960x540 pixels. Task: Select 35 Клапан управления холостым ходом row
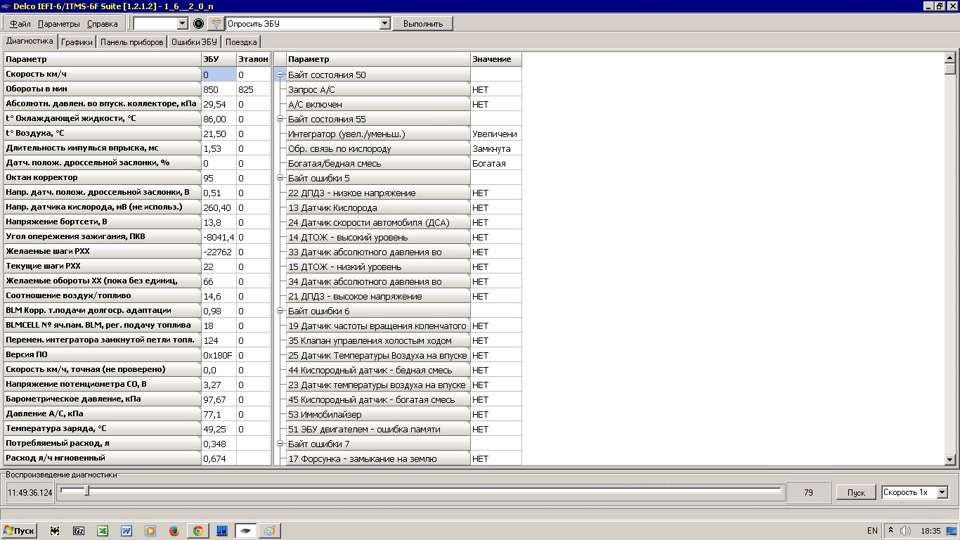[403, 340]
